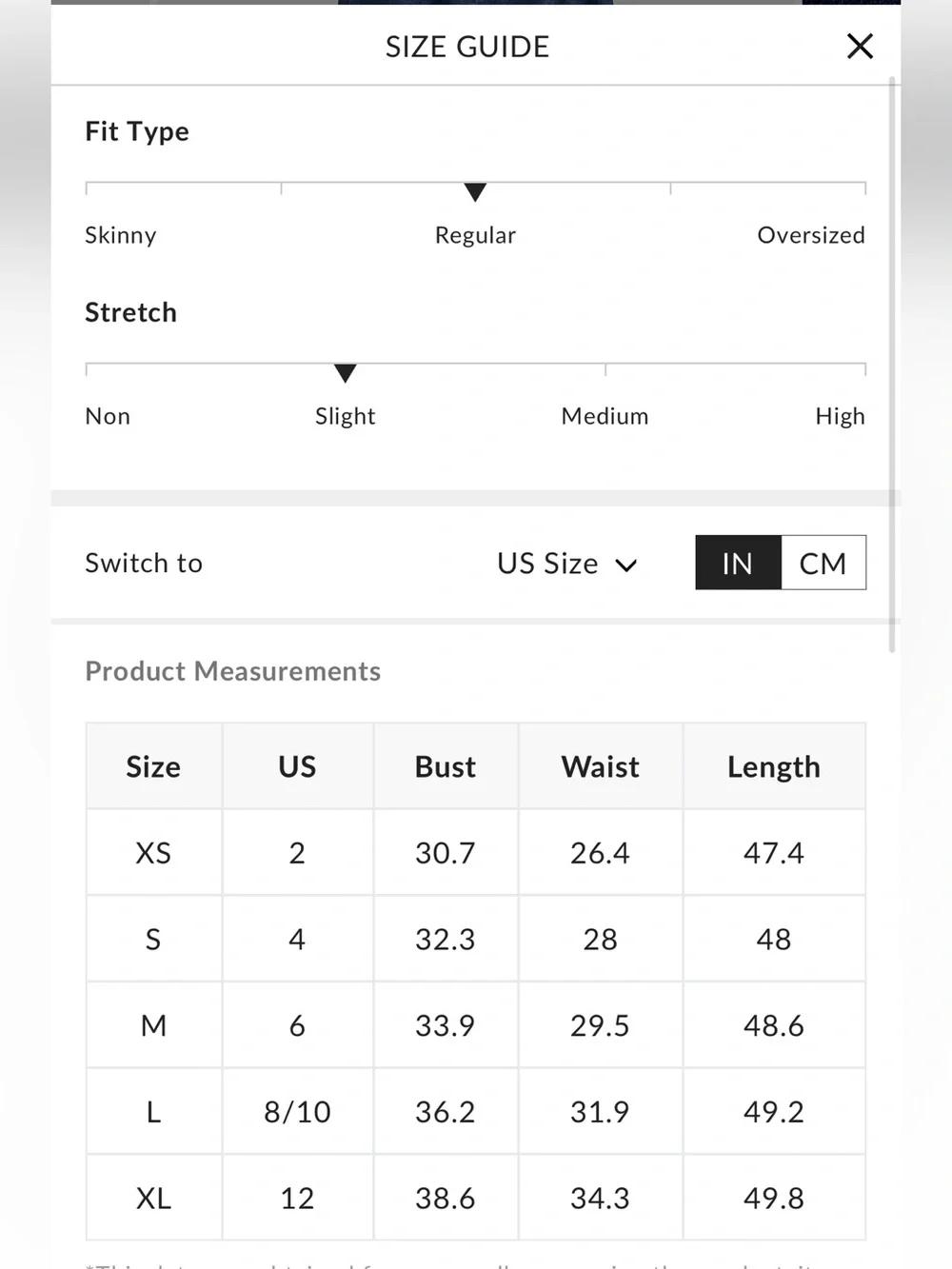Close the Size Guide dialog

tap(860, 46)
